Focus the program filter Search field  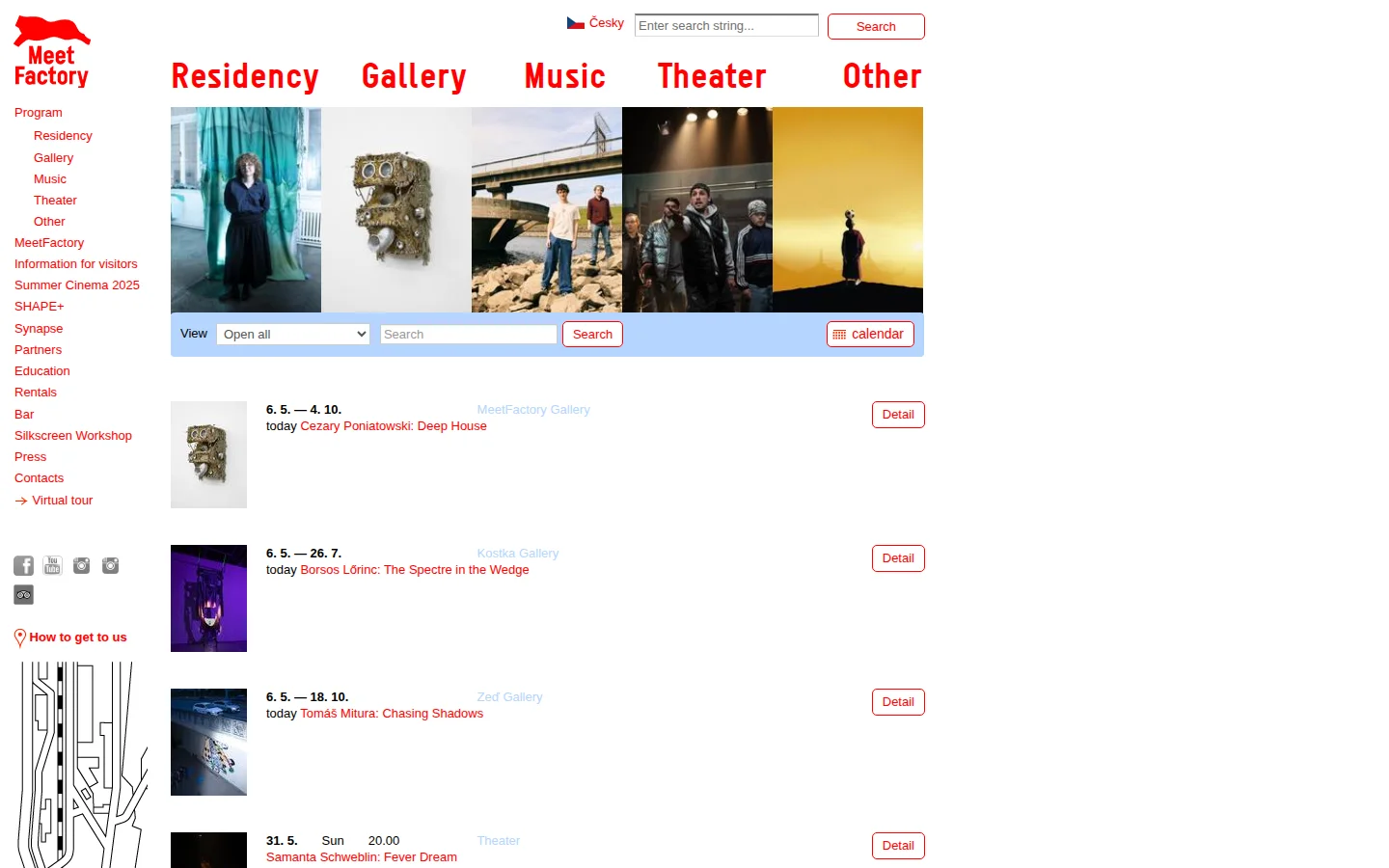click(x=469, y=334)
